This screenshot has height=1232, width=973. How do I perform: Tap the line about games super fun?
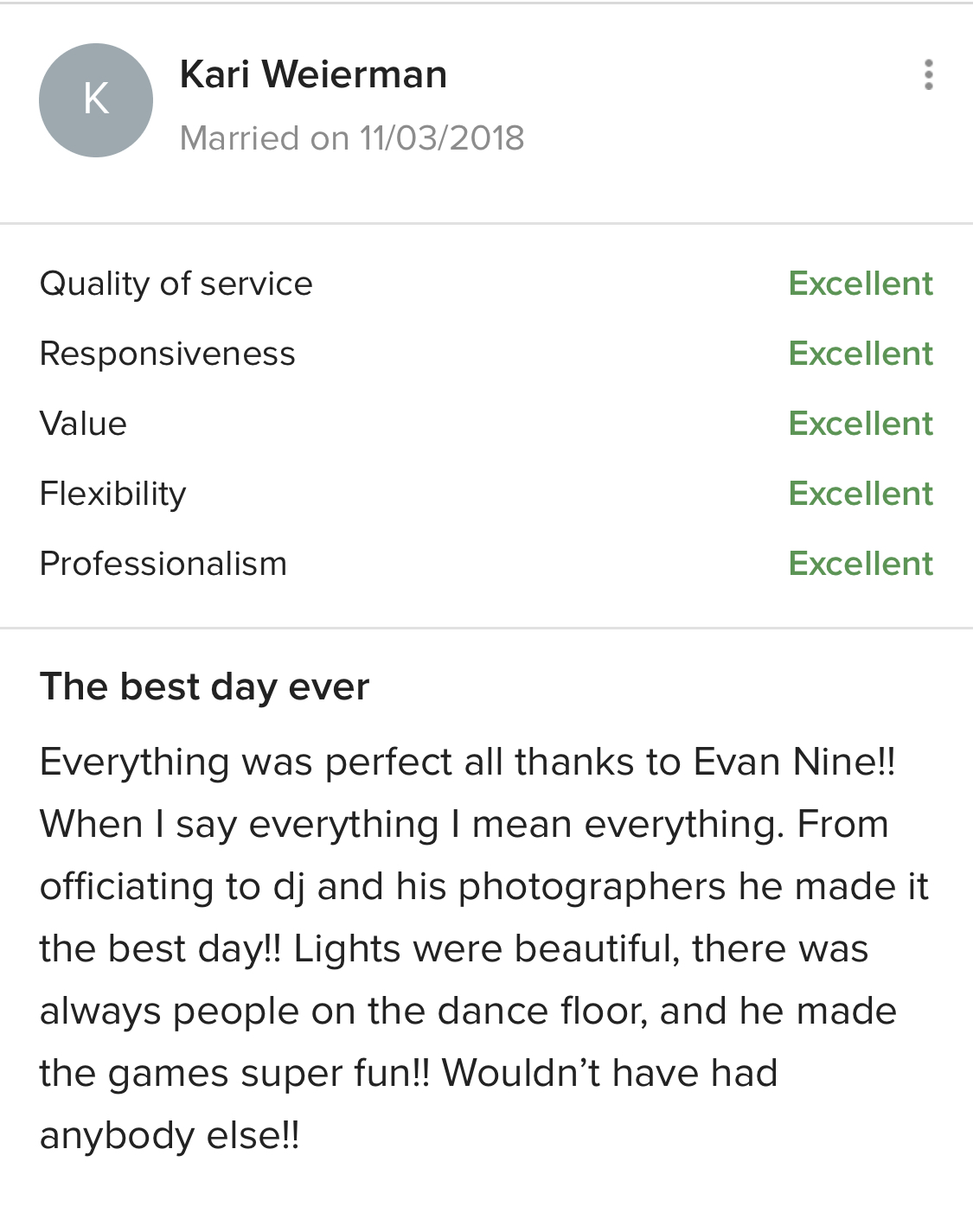click(x=234, y=1074)
